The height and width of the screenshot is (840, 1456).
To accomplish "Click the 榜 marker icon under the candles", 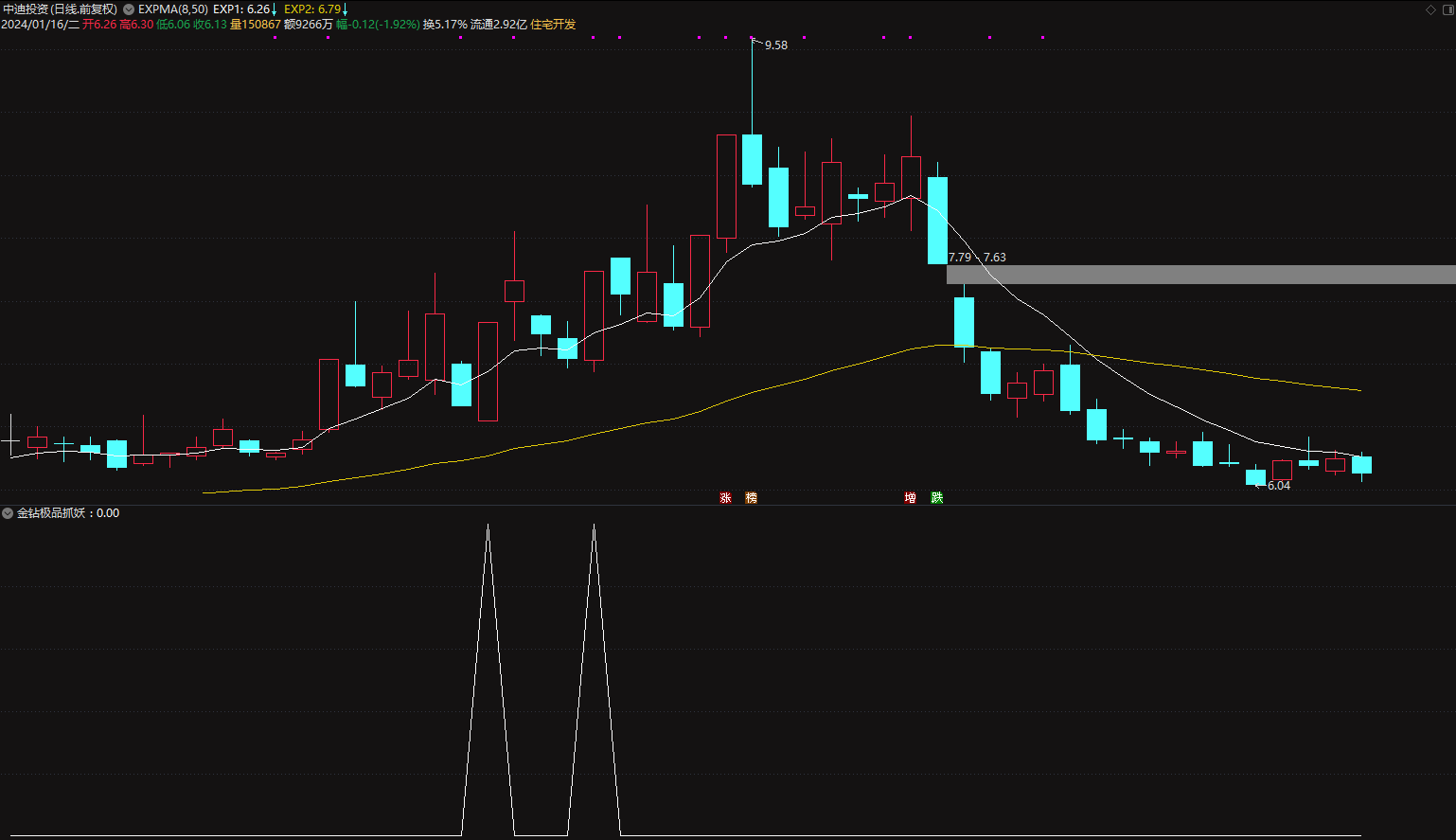I will click(751, 498).
